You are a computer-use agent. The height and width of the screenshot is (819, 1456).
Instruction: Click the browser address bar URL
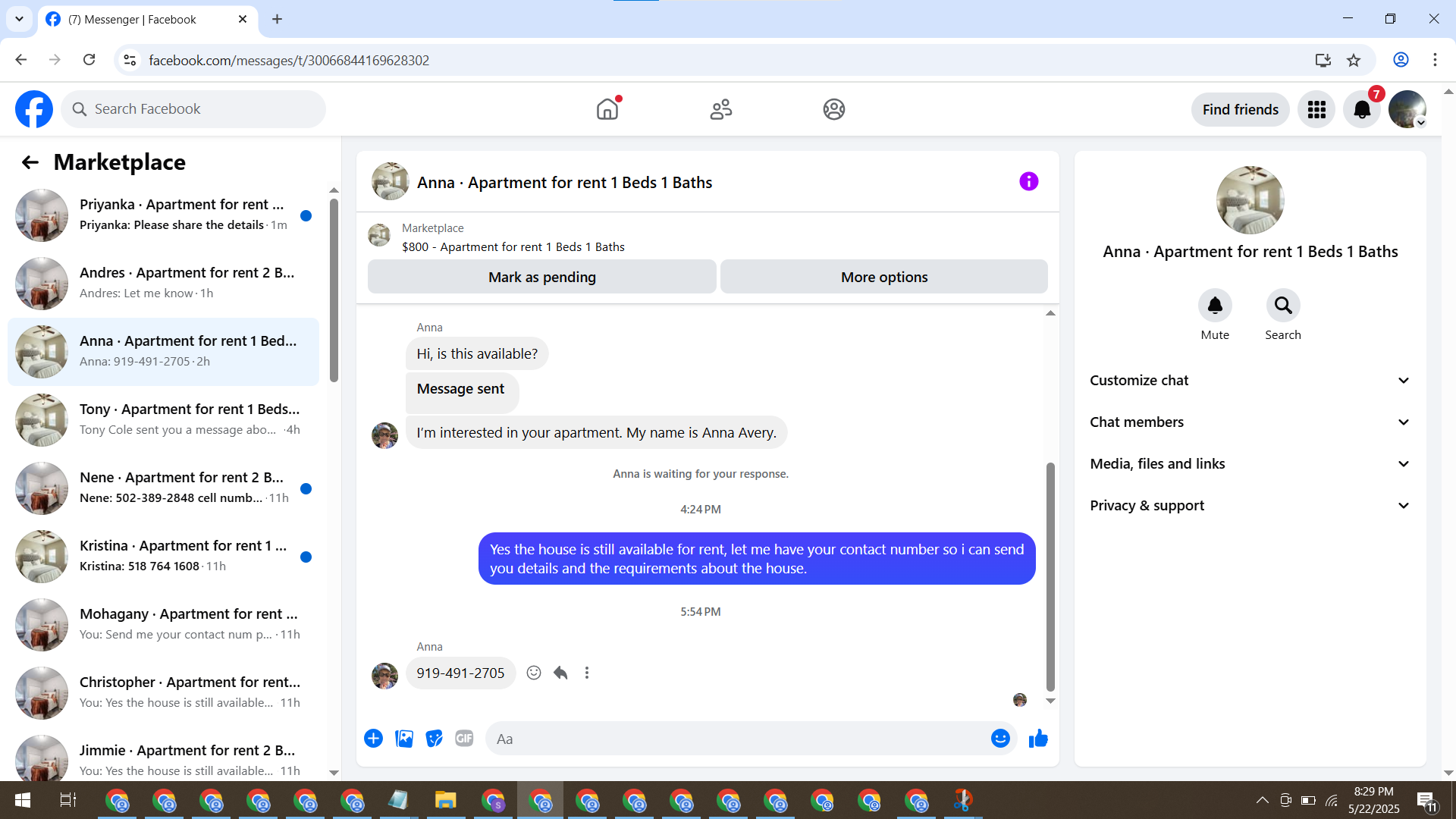(x=289, y=60)
